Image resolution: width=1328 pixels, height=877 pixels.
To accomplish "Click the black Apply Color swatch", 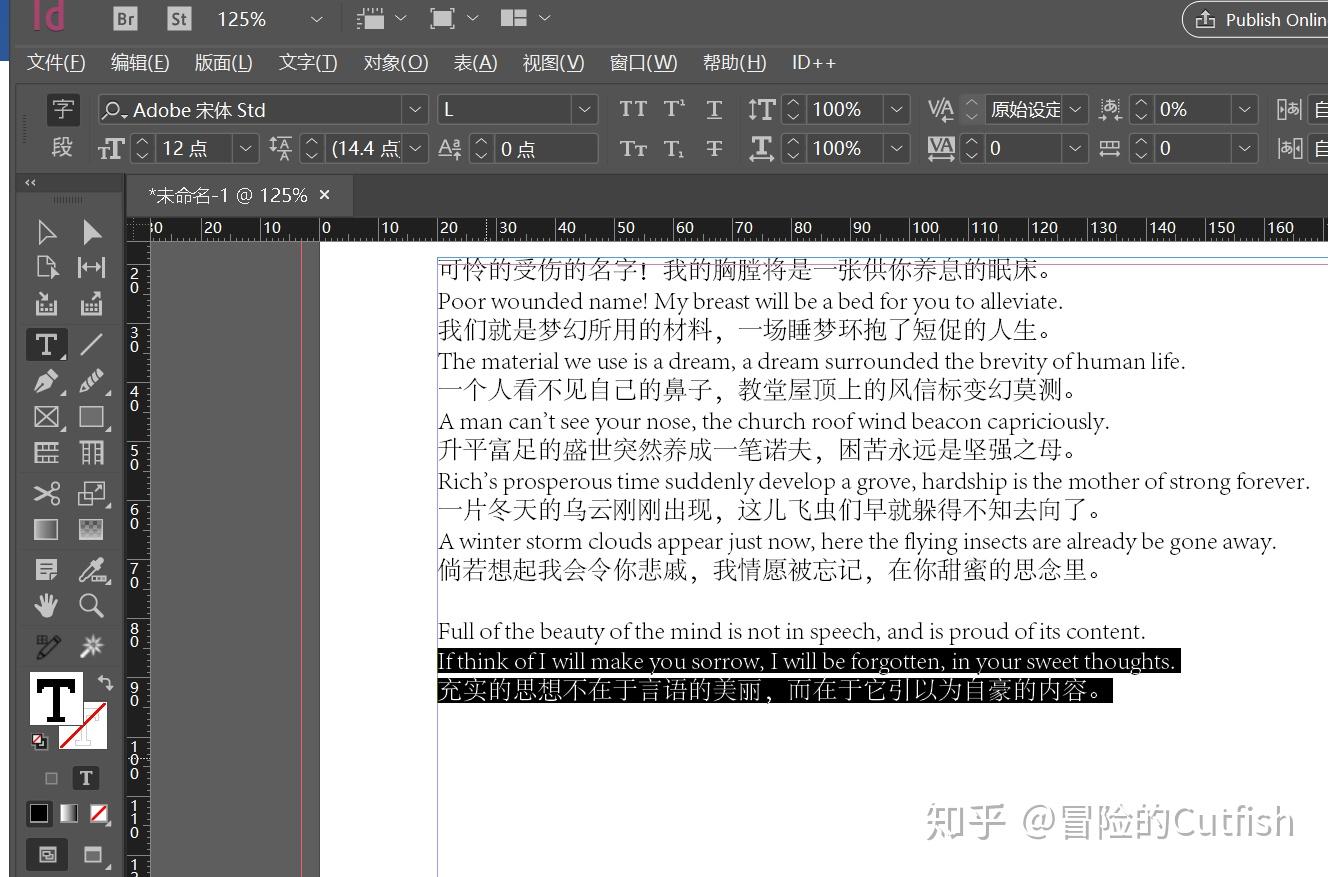I will 39,813.
